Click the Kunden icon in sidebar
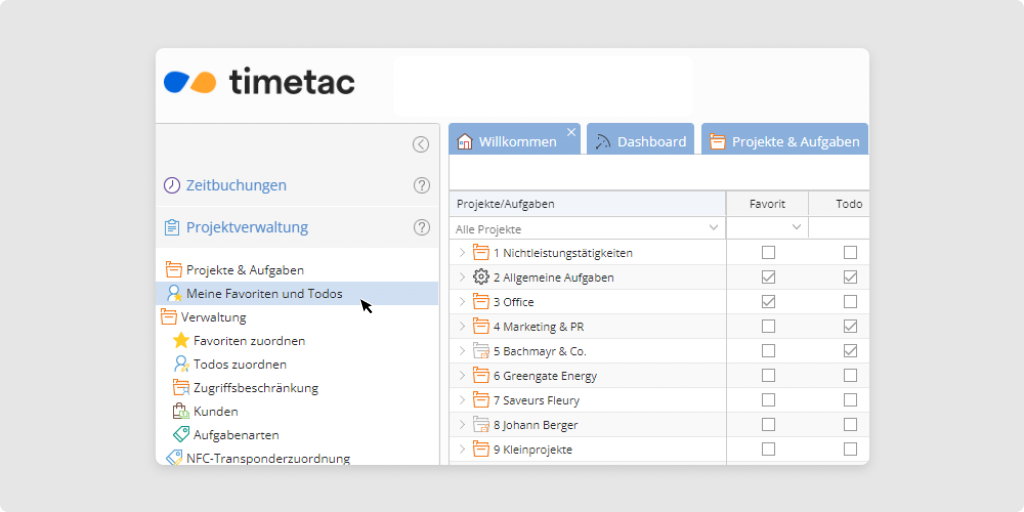Screen dimensions: 1024x512 181,411
